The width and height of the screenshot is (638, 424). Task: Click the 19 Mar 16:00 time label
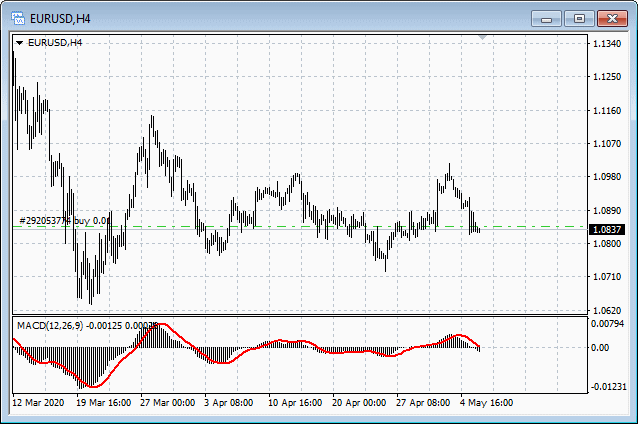(x=104, y=403)
